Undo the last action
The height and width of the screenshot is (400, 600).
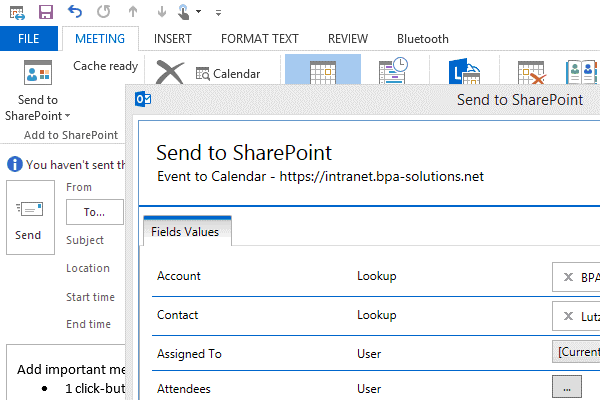(x=75, y=12)
